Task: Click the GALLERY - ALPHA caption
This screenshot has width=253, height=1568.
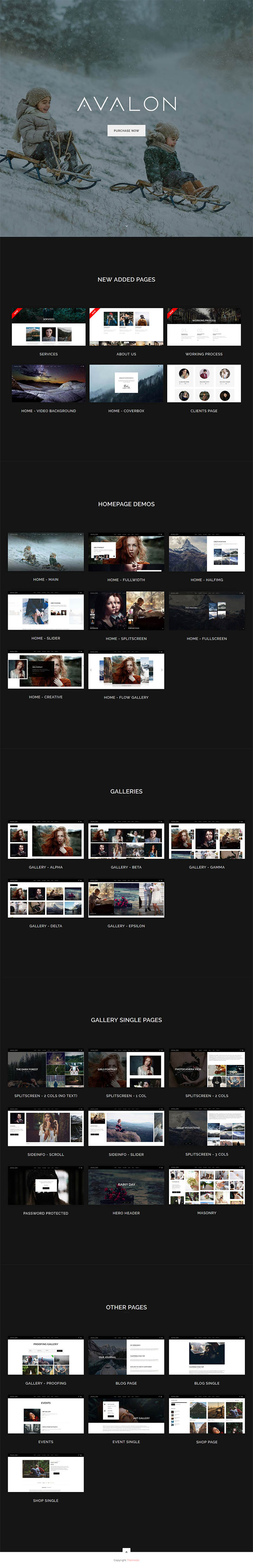Action: 46,867
